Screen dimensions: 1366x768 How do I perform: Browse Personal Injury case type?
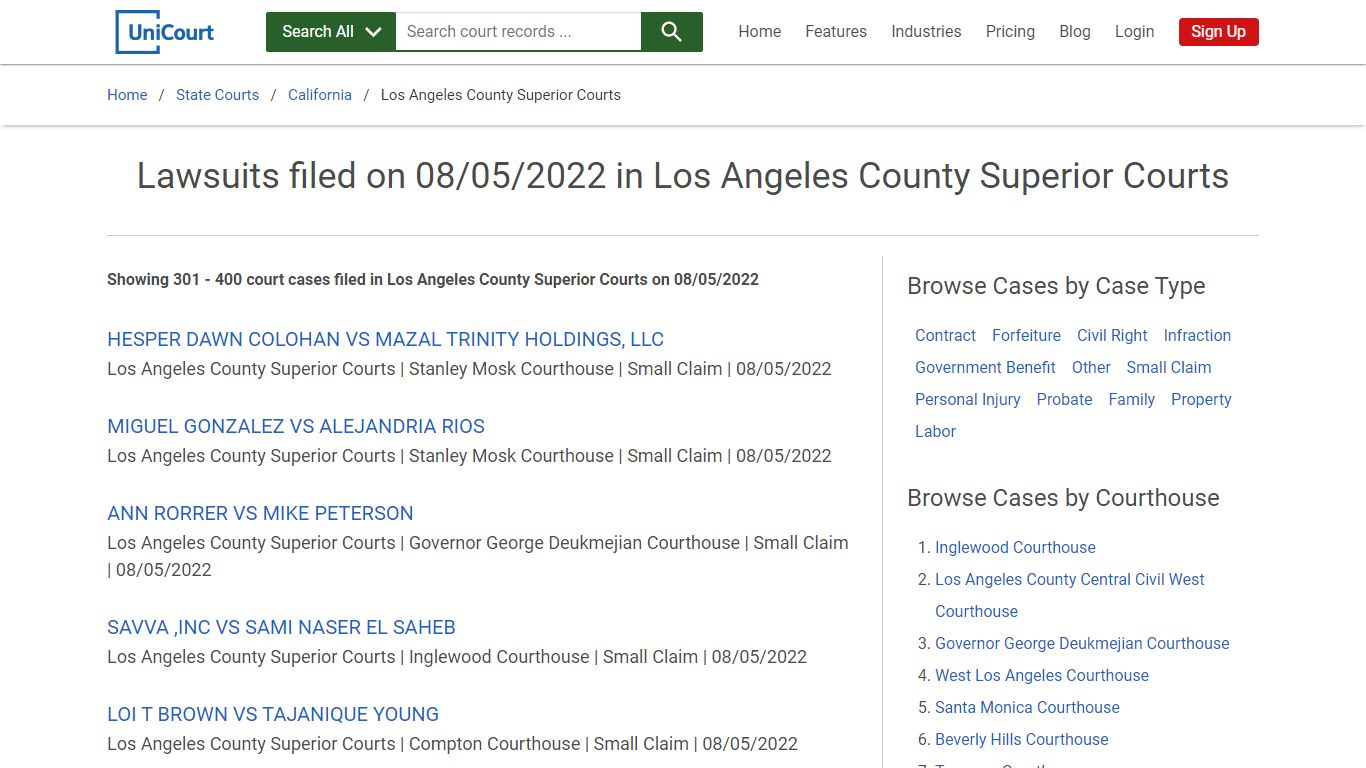point(968,400)
